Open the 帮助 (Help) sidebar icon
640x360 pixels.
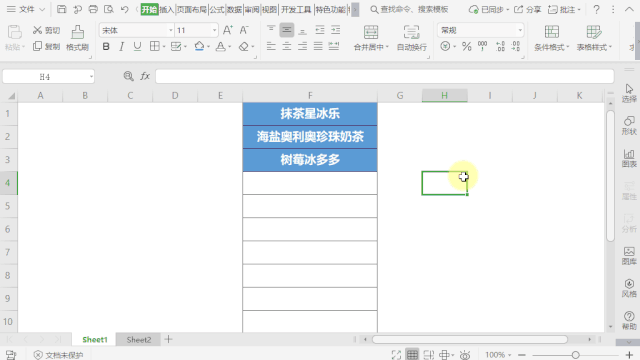coord(629,320)
